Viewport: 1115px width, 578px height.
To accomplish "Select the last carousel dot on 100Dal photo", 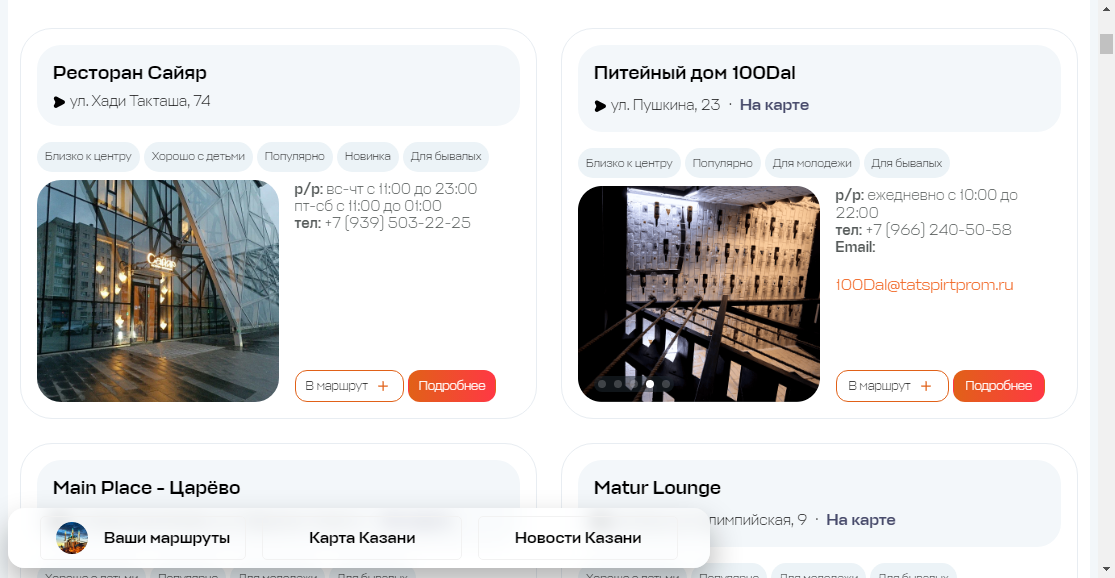I will pyautogui.click(x=666, y=384).
